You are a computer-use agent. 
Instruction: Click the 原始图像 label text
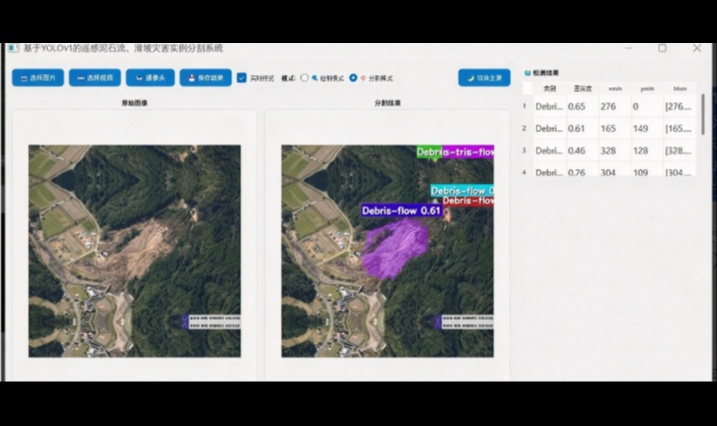pyautogui.click(x=134, y=103)
